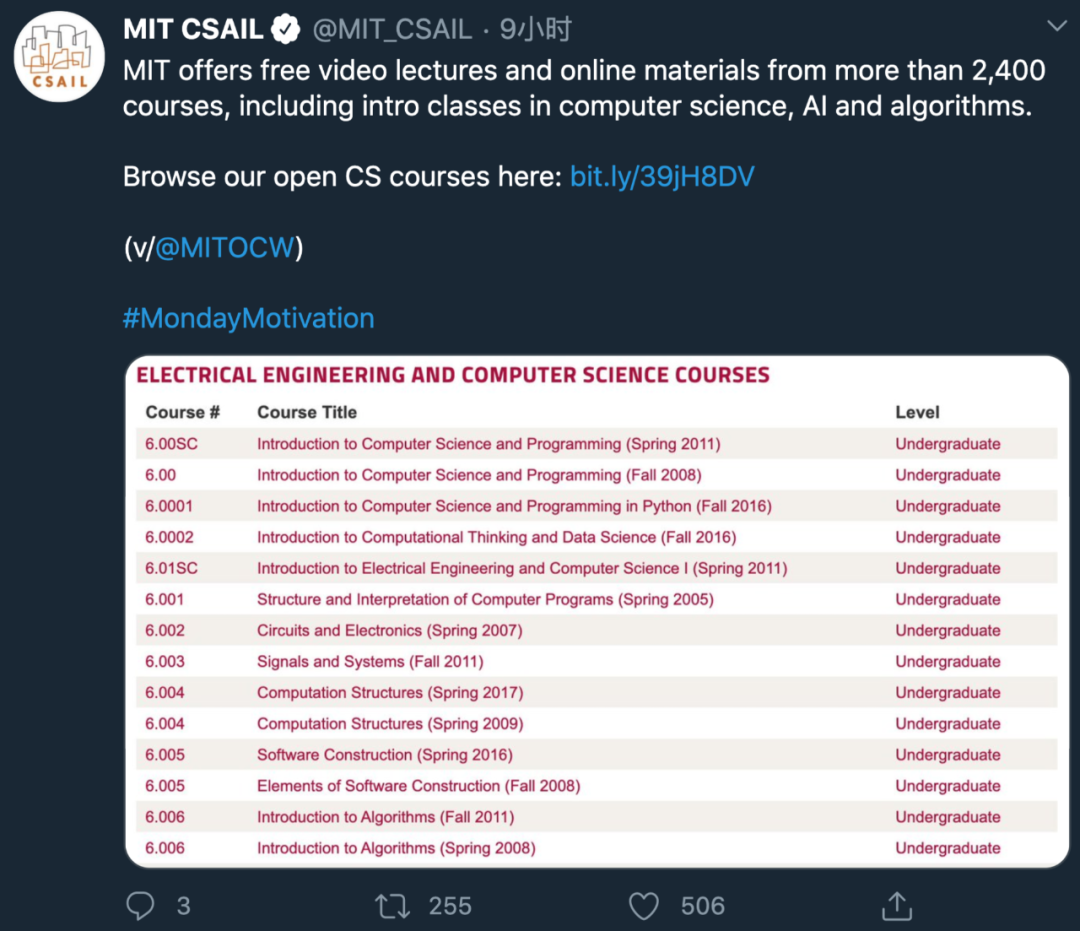This screenshot has width=1080, height=931.
Task: Share the tweet via the upload icon
Action: 896,906
